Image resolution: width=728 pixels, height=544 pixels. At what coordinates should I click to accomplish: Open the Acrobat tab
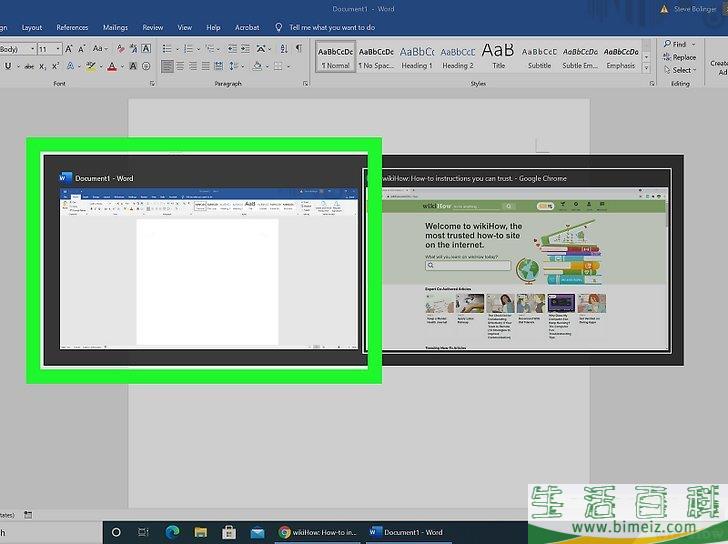(x=247, y=27)
